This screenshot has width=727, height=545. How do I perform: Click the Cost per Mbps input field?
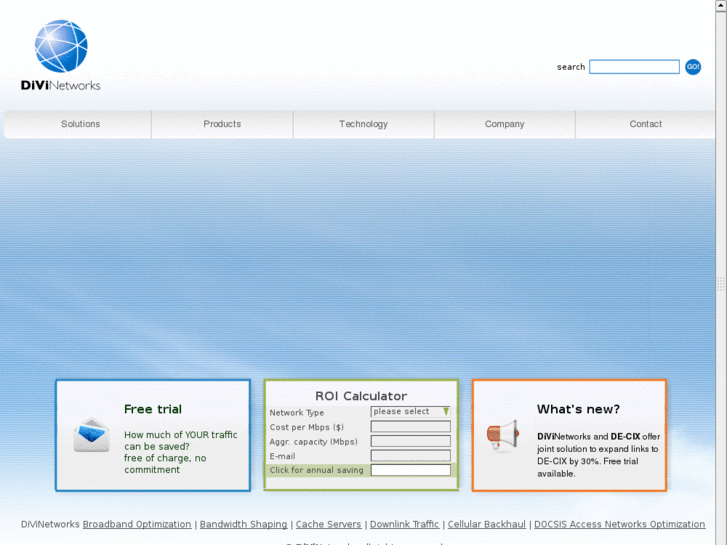[x=410, y=426]
